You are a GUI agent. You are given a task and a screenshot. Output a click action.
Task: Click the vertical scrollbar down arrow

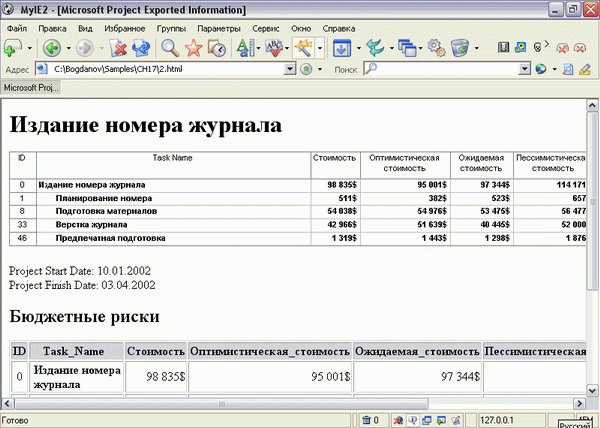pyautogui.click(x=592, y=391)
